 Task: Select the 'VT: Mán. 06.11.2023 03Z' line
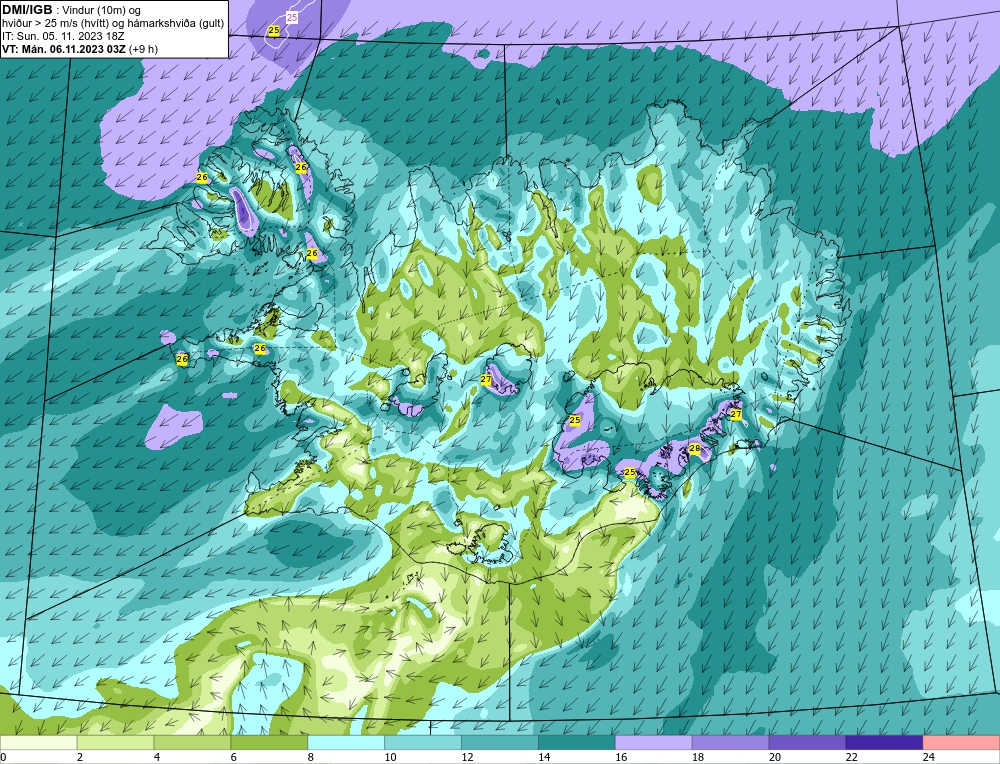64,48
